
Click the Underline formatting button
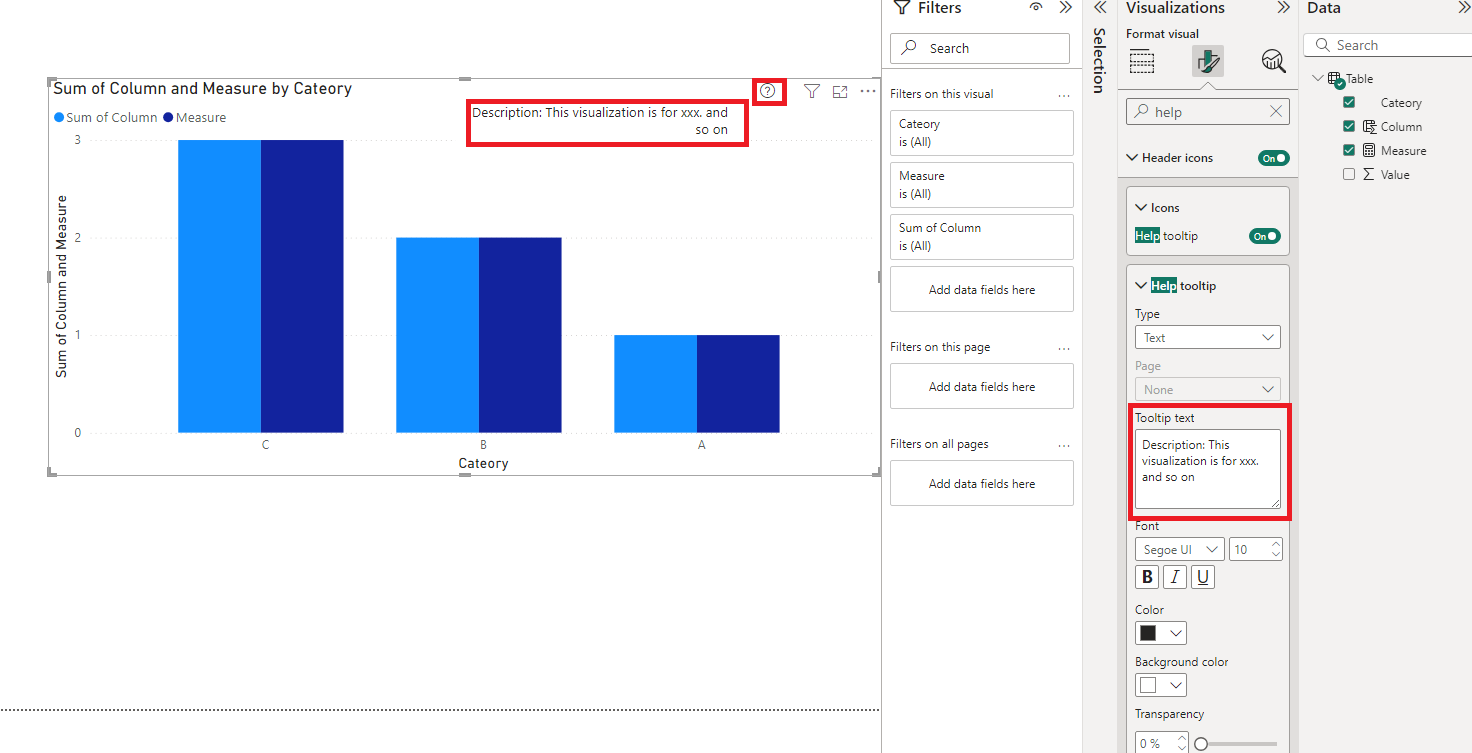point(1203,577)
